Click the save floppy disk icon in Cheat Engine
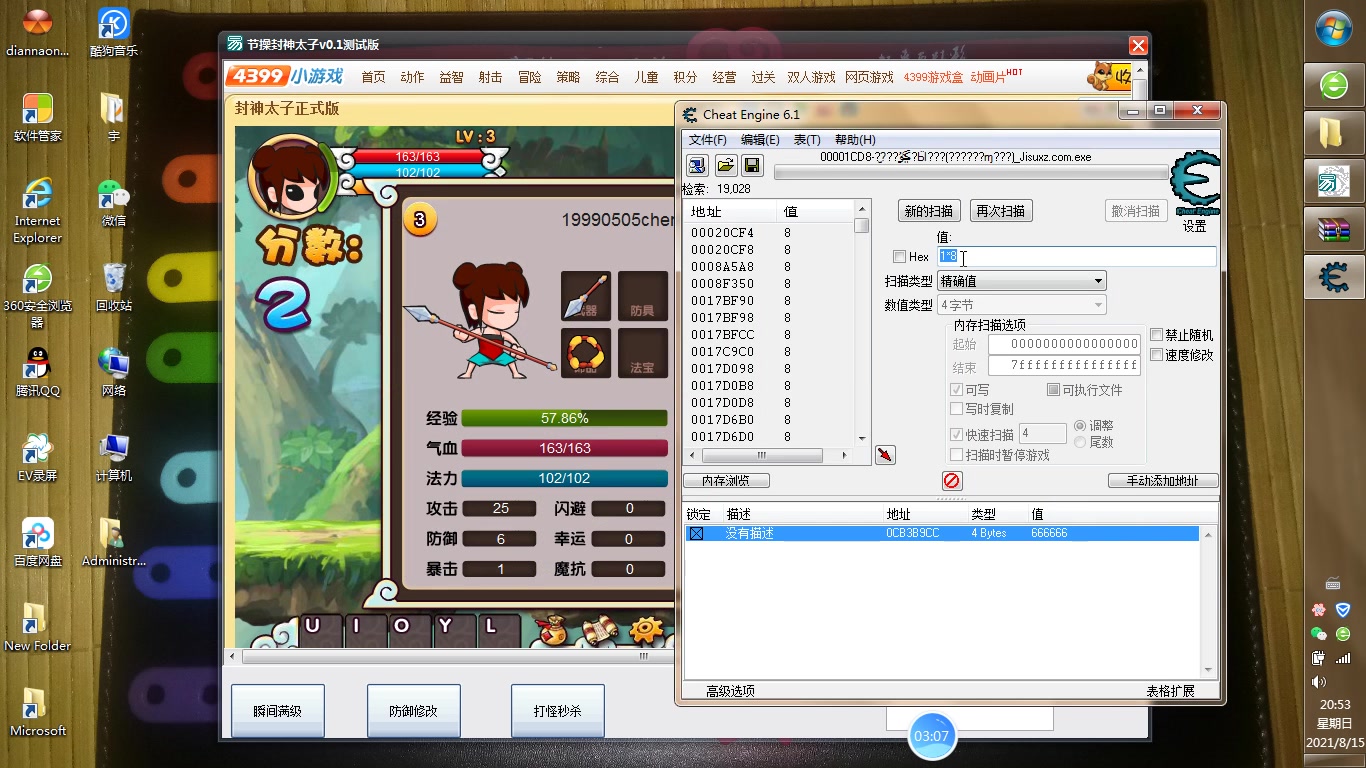Image resolution: width=1366 pixels, height=768 pixels. [x=751, y=165]
